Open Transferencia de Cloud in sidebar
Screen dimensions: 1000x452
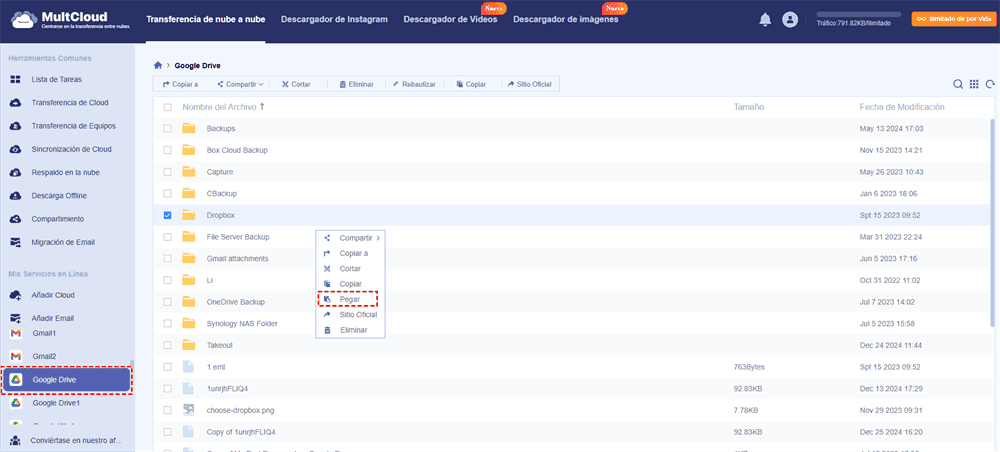pos(68,103)
